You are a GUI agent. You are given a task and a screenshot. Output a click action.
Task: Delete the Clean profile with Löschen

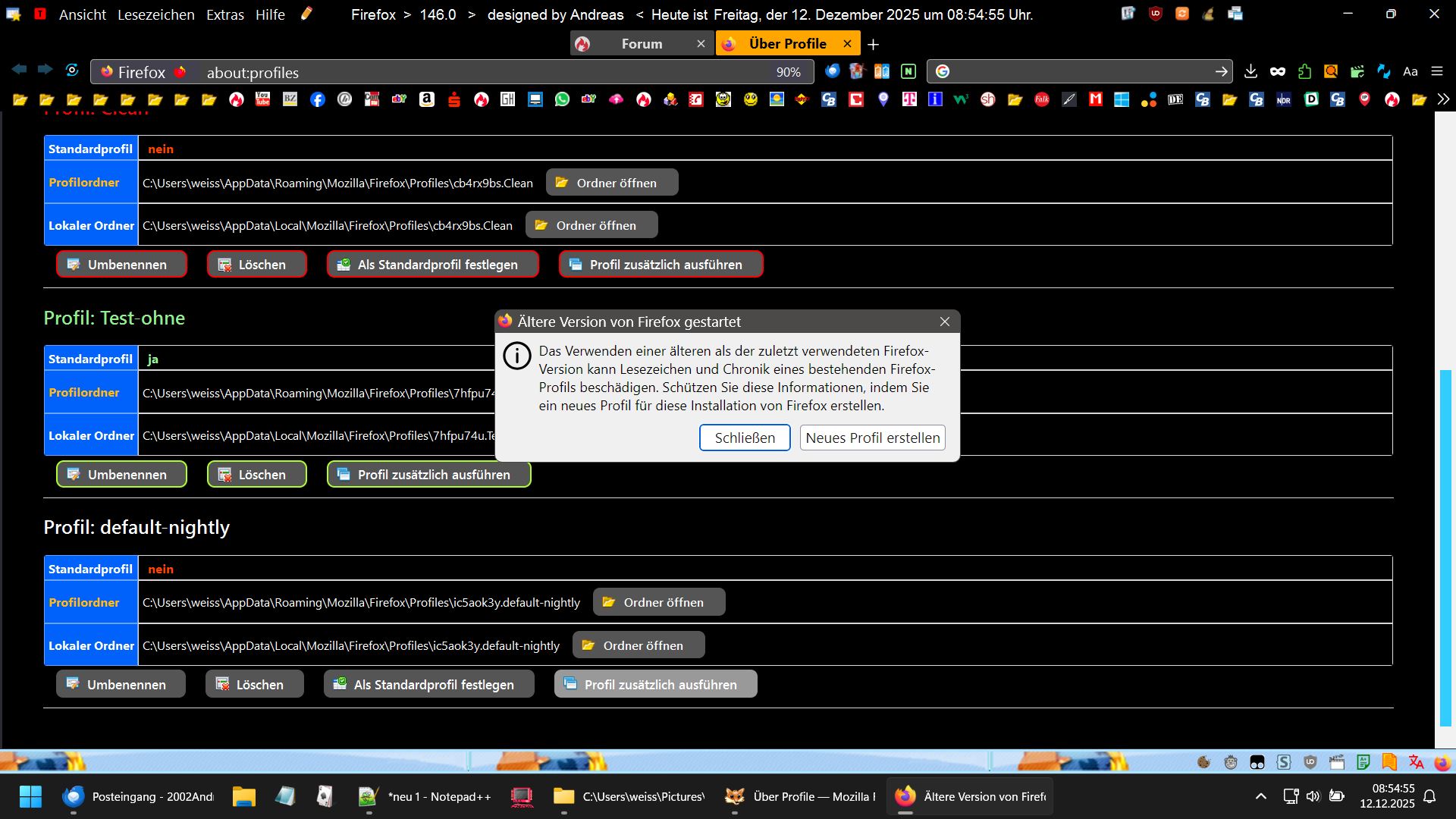(x=256, y=265)
